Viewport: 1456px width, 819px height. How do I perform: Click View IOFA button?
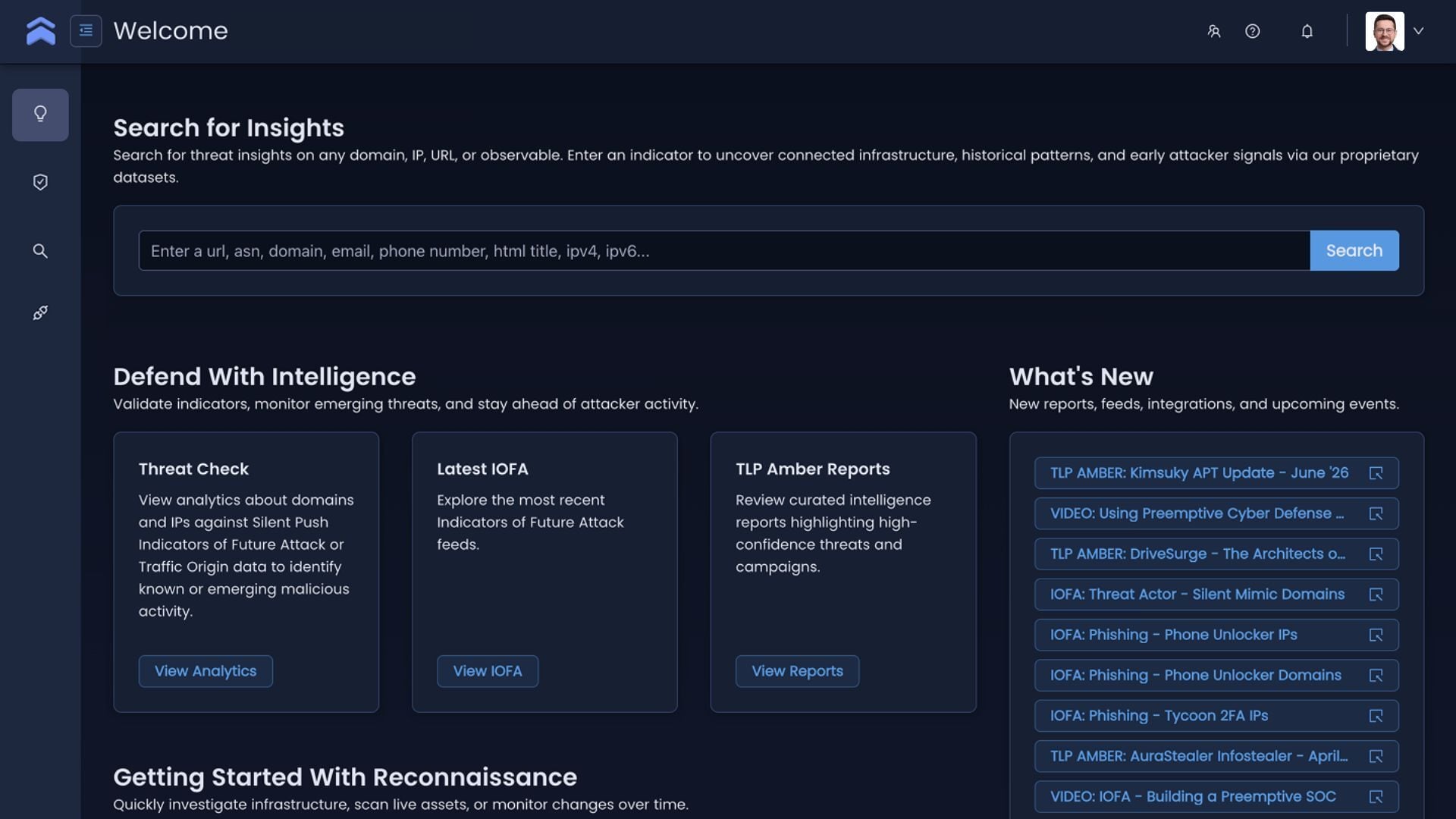[x=488, y=671]
